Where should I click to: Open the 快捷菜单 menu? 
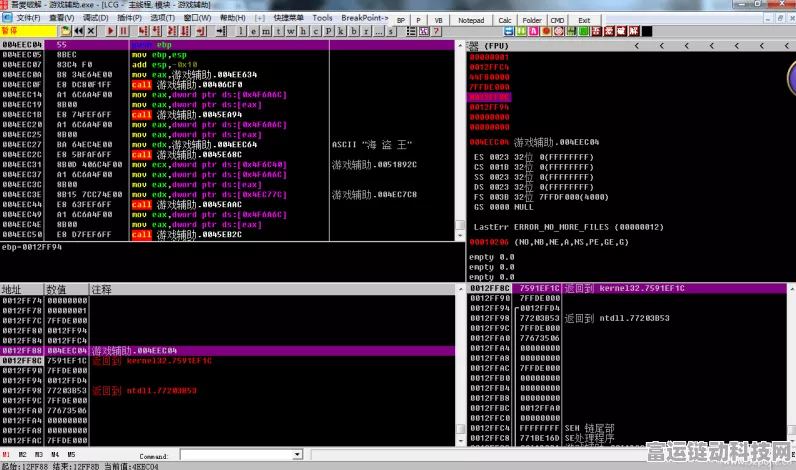pyautogui.click(x=288, y=18)
